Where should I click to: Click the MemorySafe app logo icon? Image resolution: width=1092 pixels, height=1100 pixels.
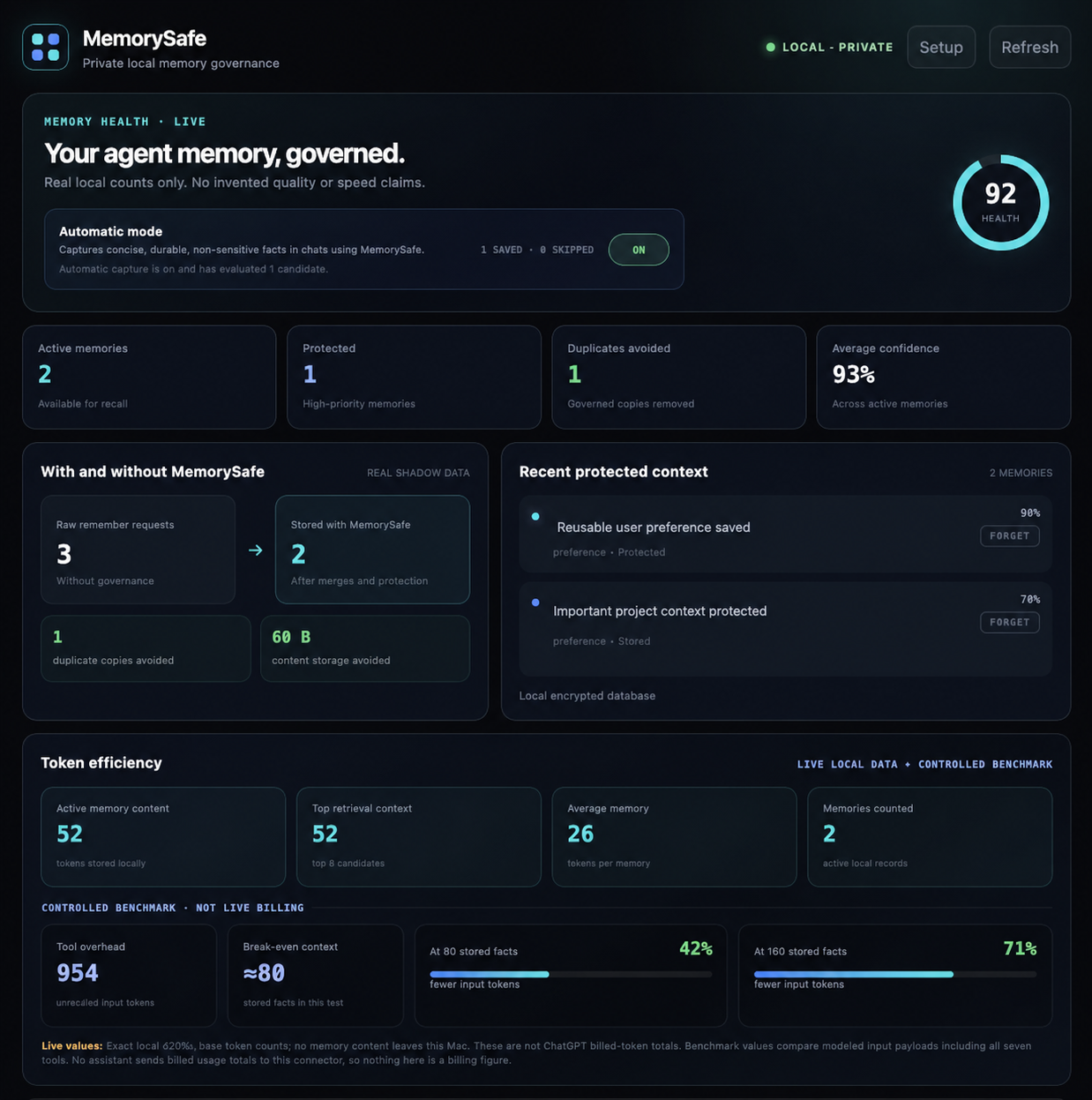(46, 47)
